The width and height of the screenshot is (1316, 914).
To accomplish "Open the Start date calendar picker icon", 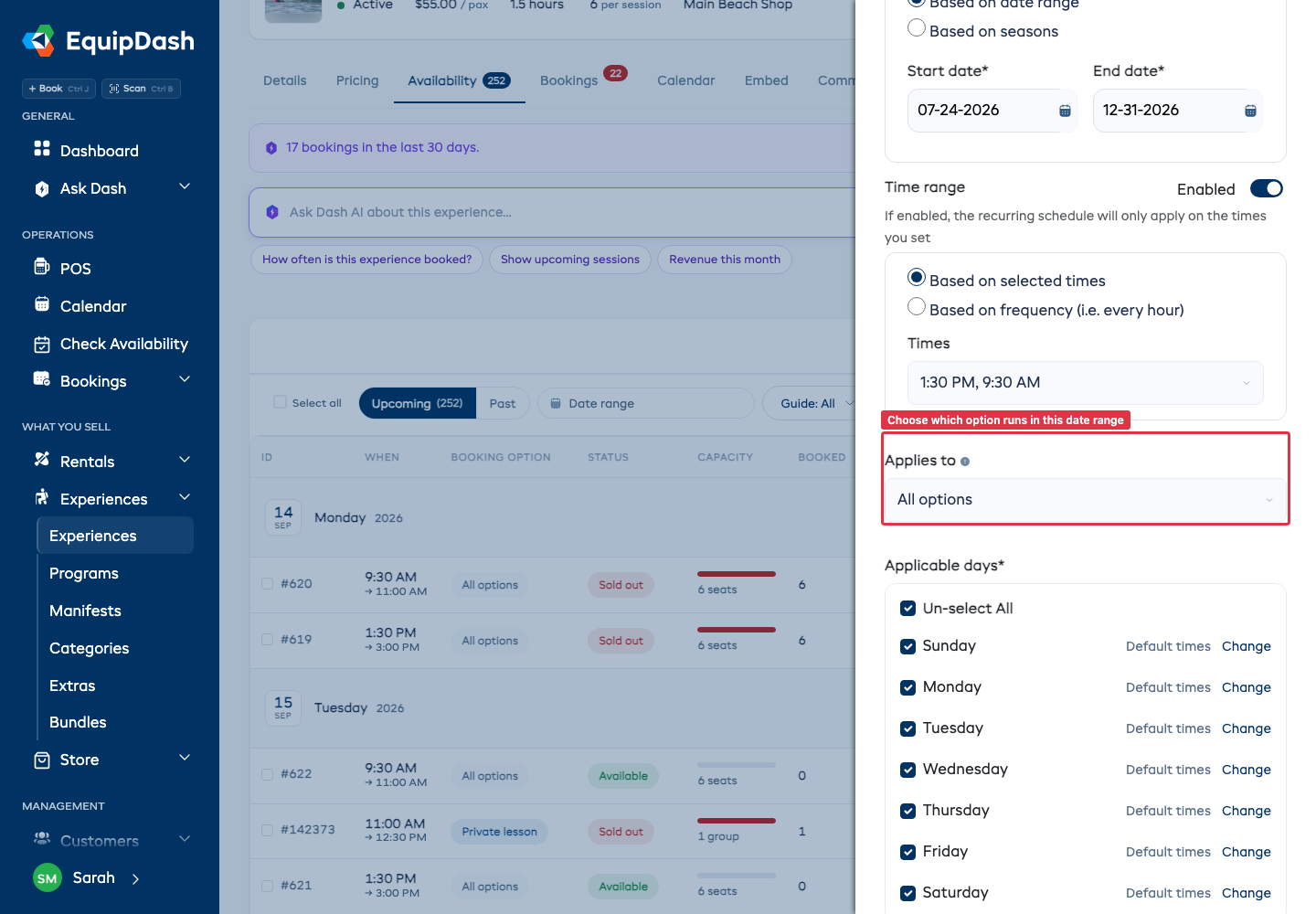I will (1065, 111).
